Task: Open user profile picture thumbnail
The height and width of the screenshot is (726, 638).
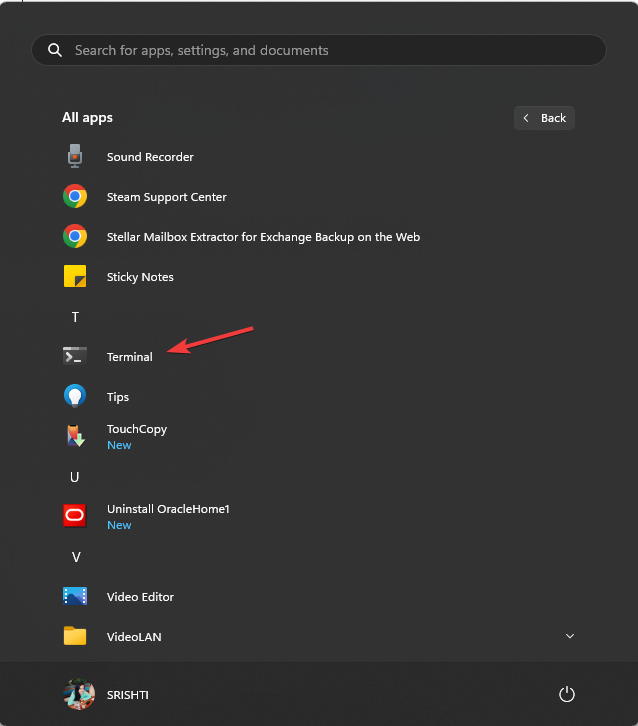Action: pyautogui.click(x=79, y=695)
